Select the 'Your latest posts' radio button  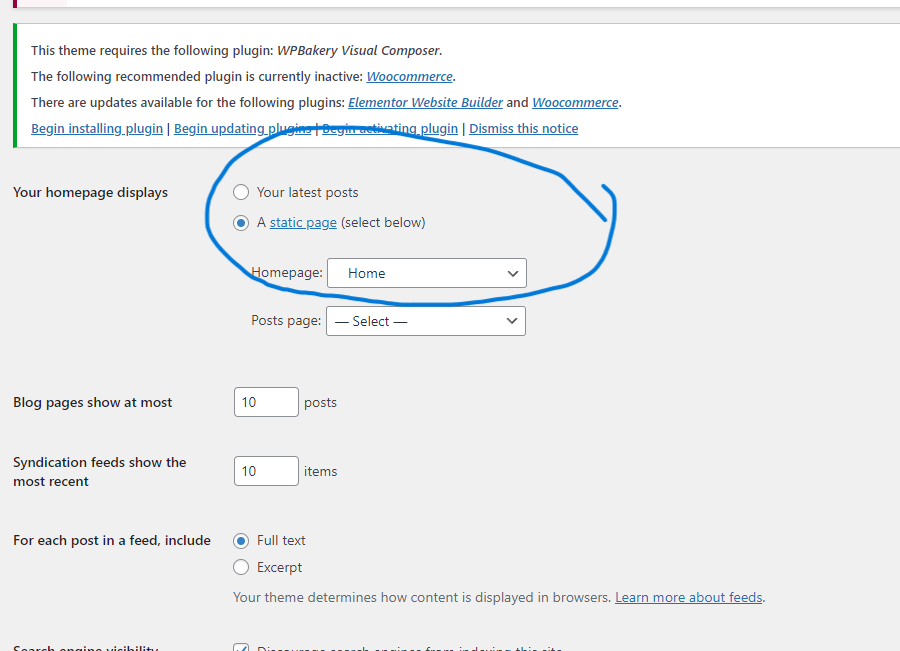click(x=241, y=192)
